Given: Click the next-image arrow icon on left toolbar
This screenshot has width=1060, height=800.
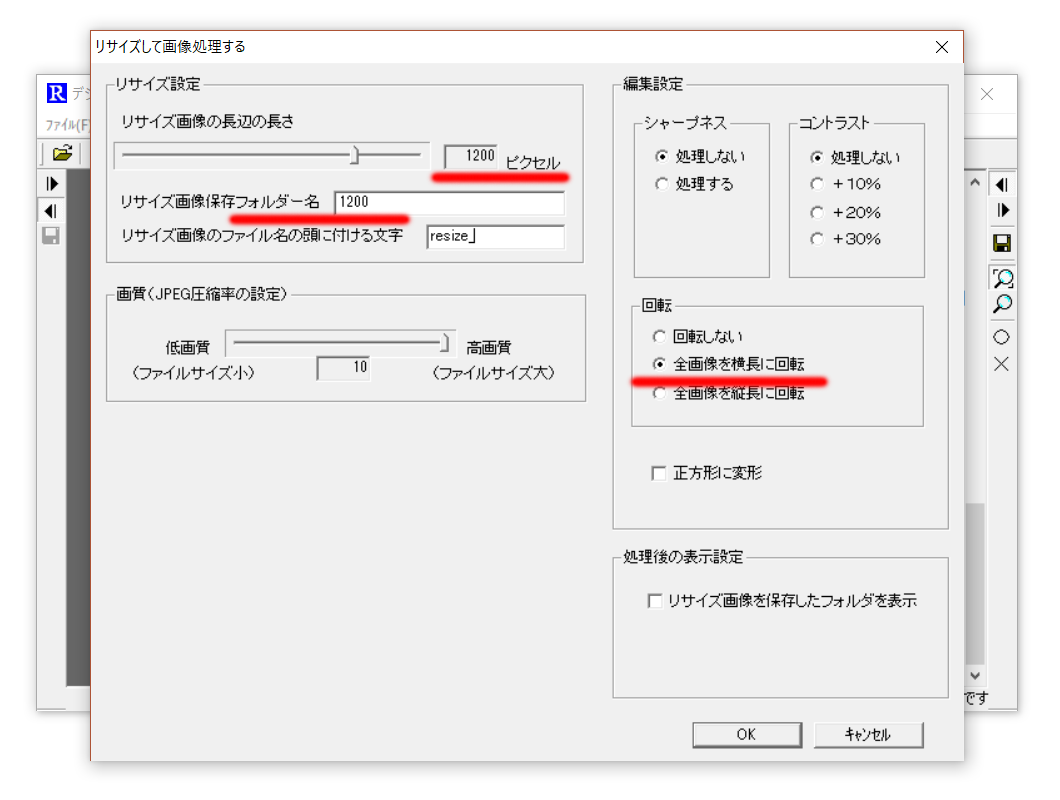Looking at the screenshot, I should [52, 183].
